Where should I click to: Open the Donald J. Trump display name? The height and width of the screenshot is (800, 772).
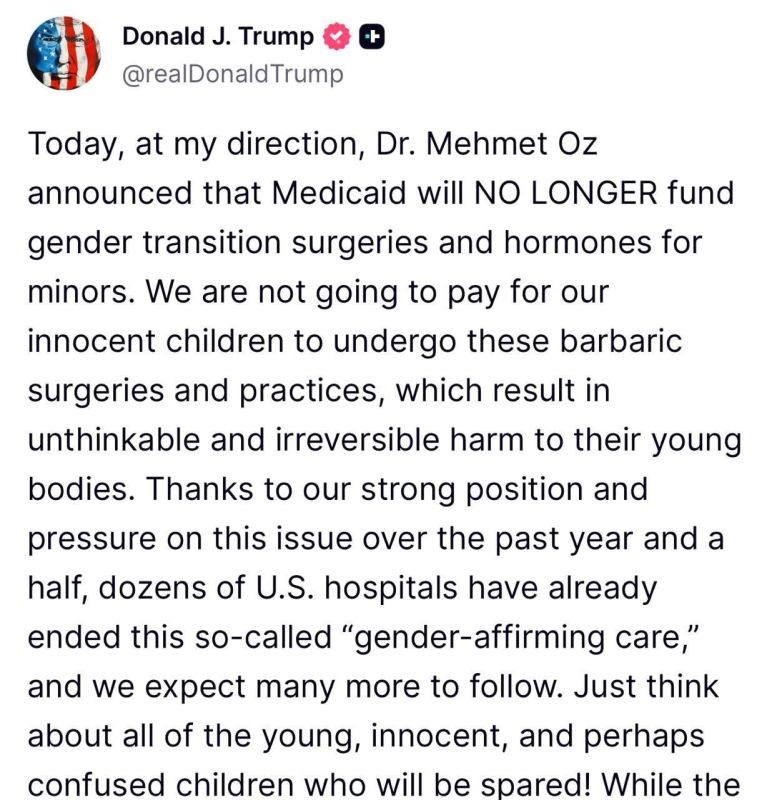pos(218,37)
